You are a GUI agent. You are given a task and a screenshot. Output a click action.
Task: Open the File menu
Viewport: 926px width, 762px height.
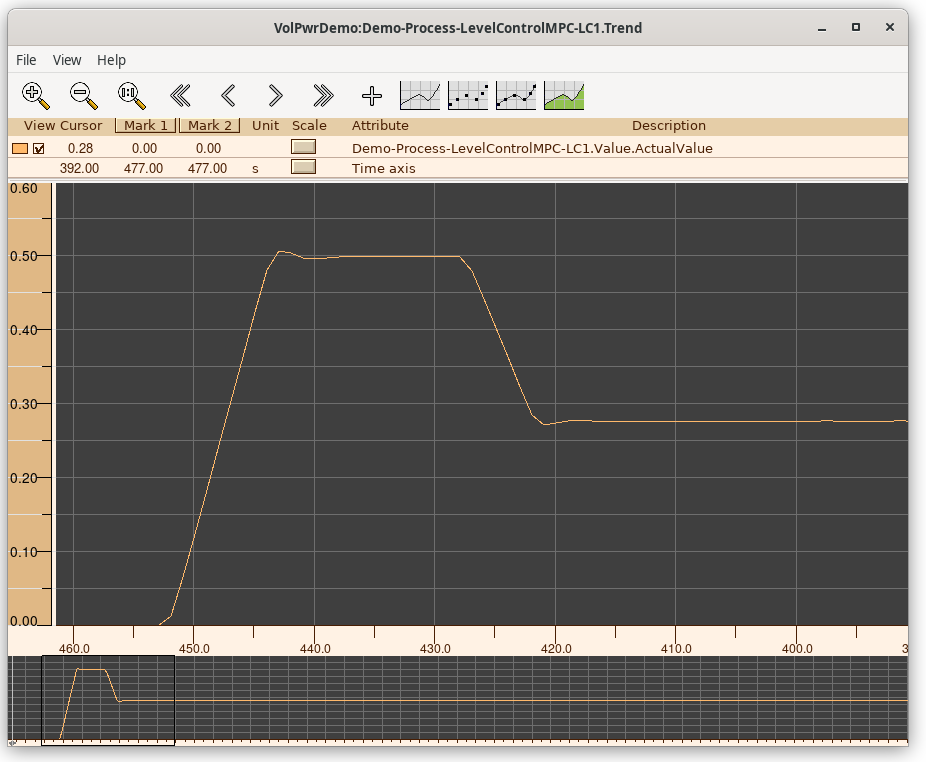[26, 60]
